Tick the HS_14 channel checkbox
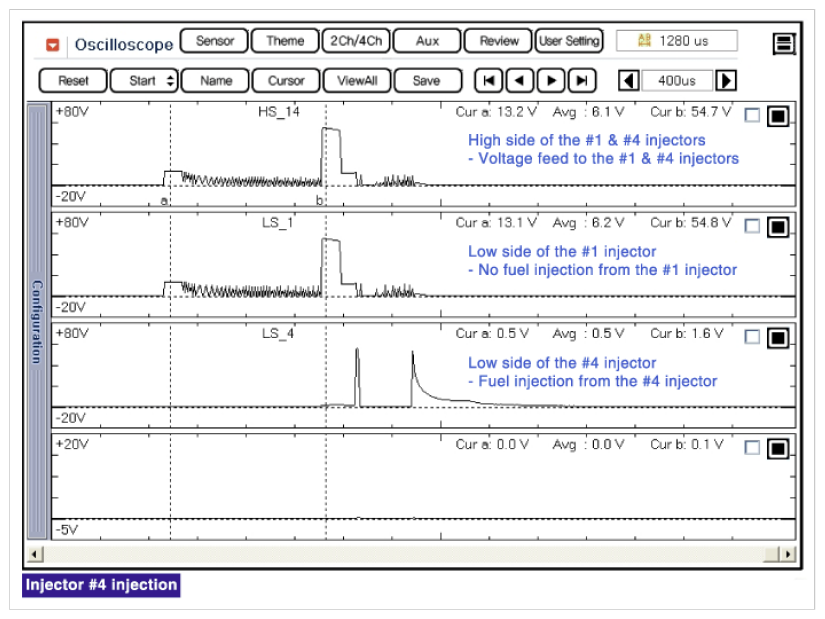The width and height of the screenshot is (825, 619). click(752, 115)
